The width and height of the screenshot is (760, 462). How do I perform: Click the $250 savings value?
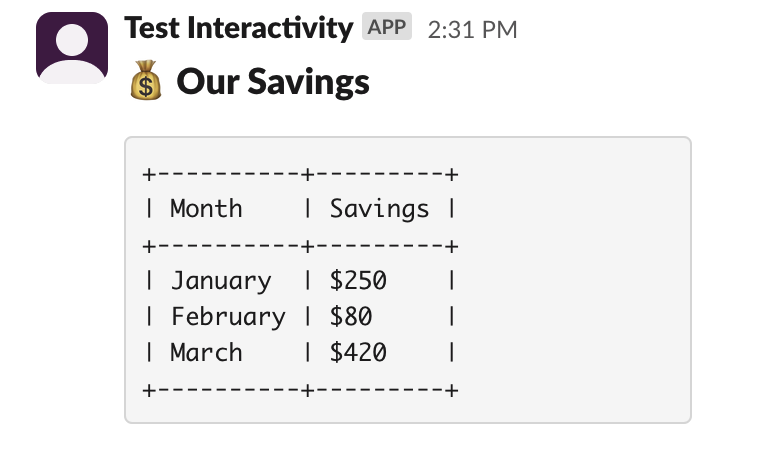(x=358, y=281)
